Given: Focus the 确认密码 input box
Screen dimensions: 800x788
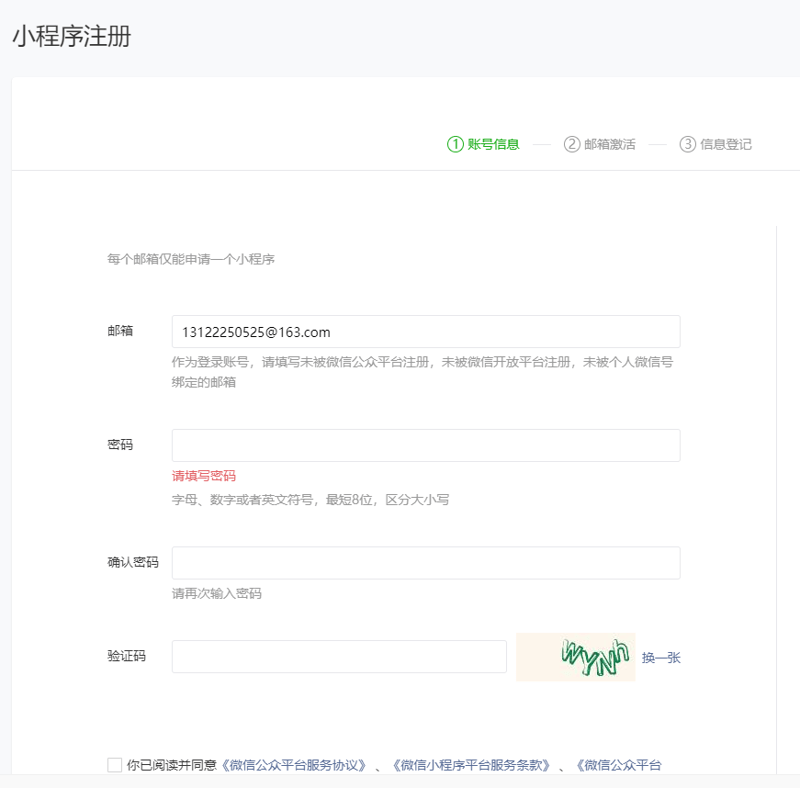Looking at the screenshot, I should [426, 563].
